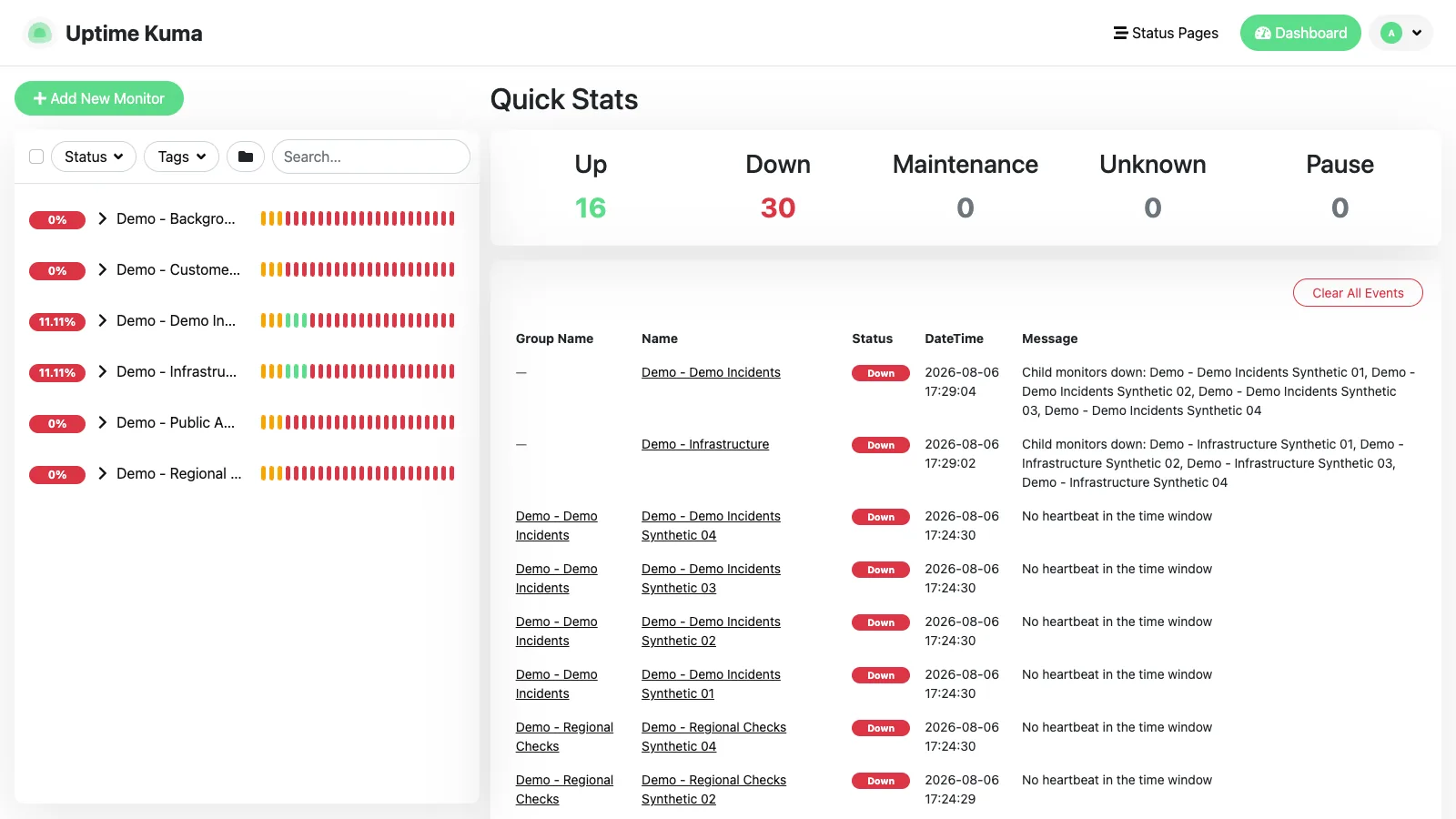Click the Uptime Kuma logo icon
Viewport: 1456px width, 819px height.
point(39,33)
